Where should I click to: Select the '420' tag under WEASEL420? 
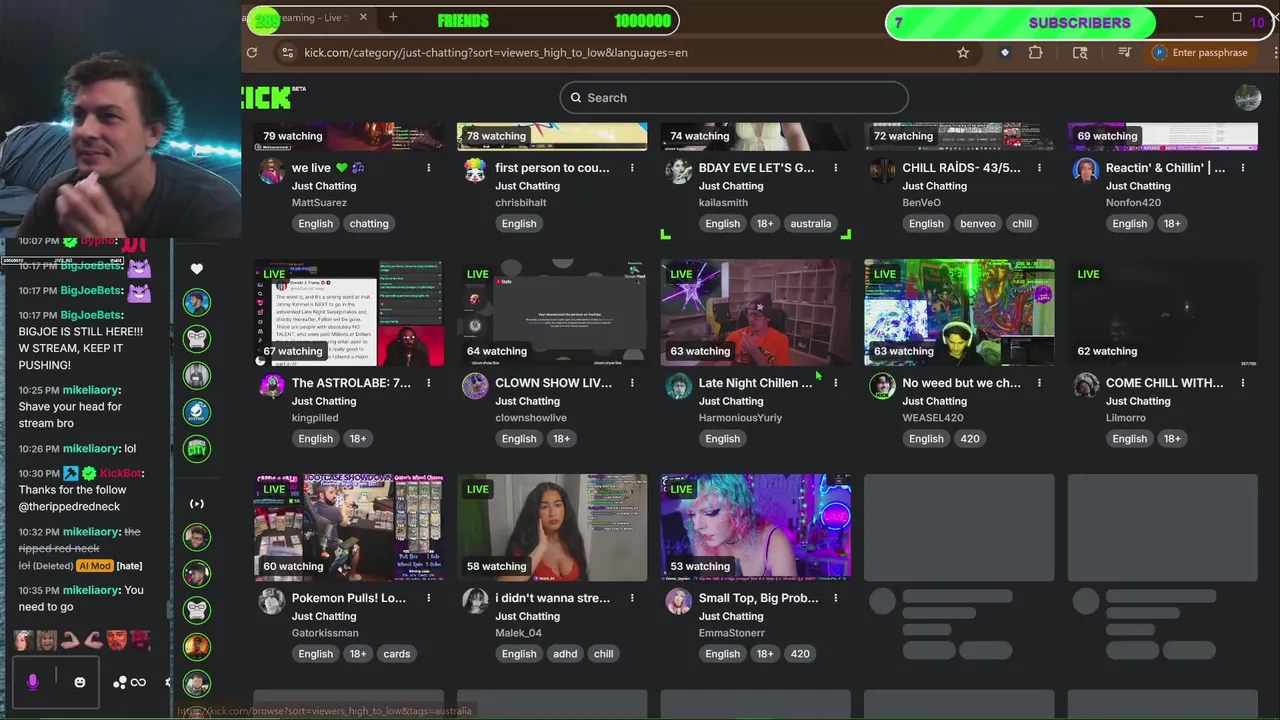tap(970, 439)
